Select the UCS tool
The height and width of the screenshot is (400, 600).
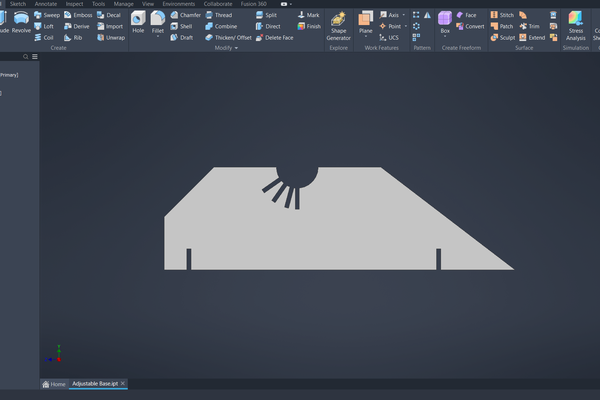(389, 38)
